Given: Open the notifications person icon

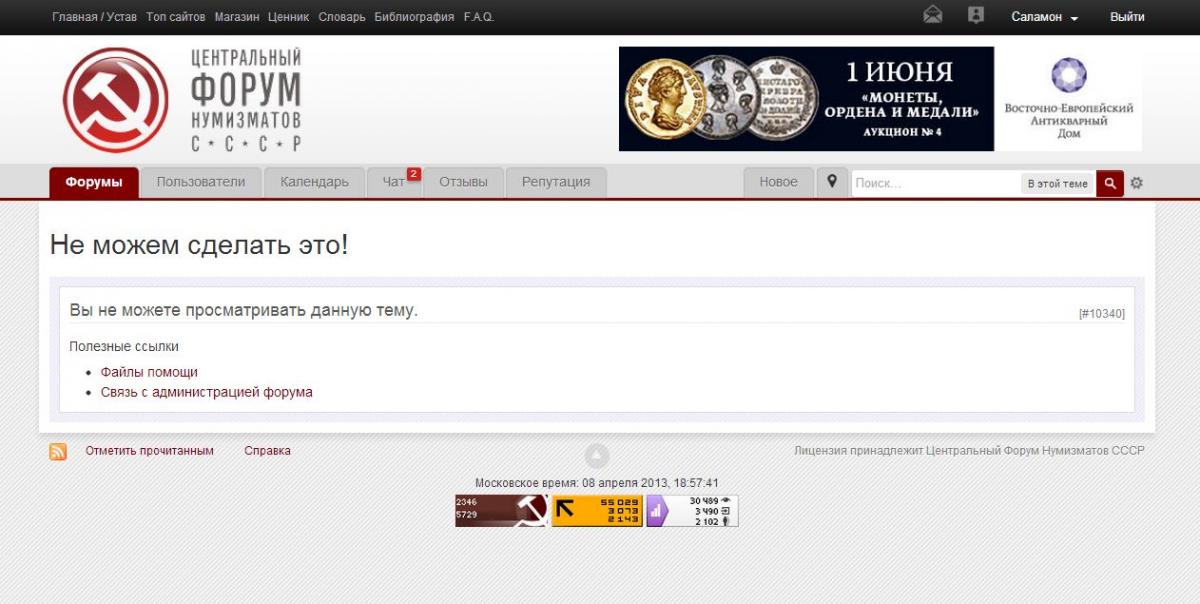Looking at the screenshot, I should pos(976,15).
